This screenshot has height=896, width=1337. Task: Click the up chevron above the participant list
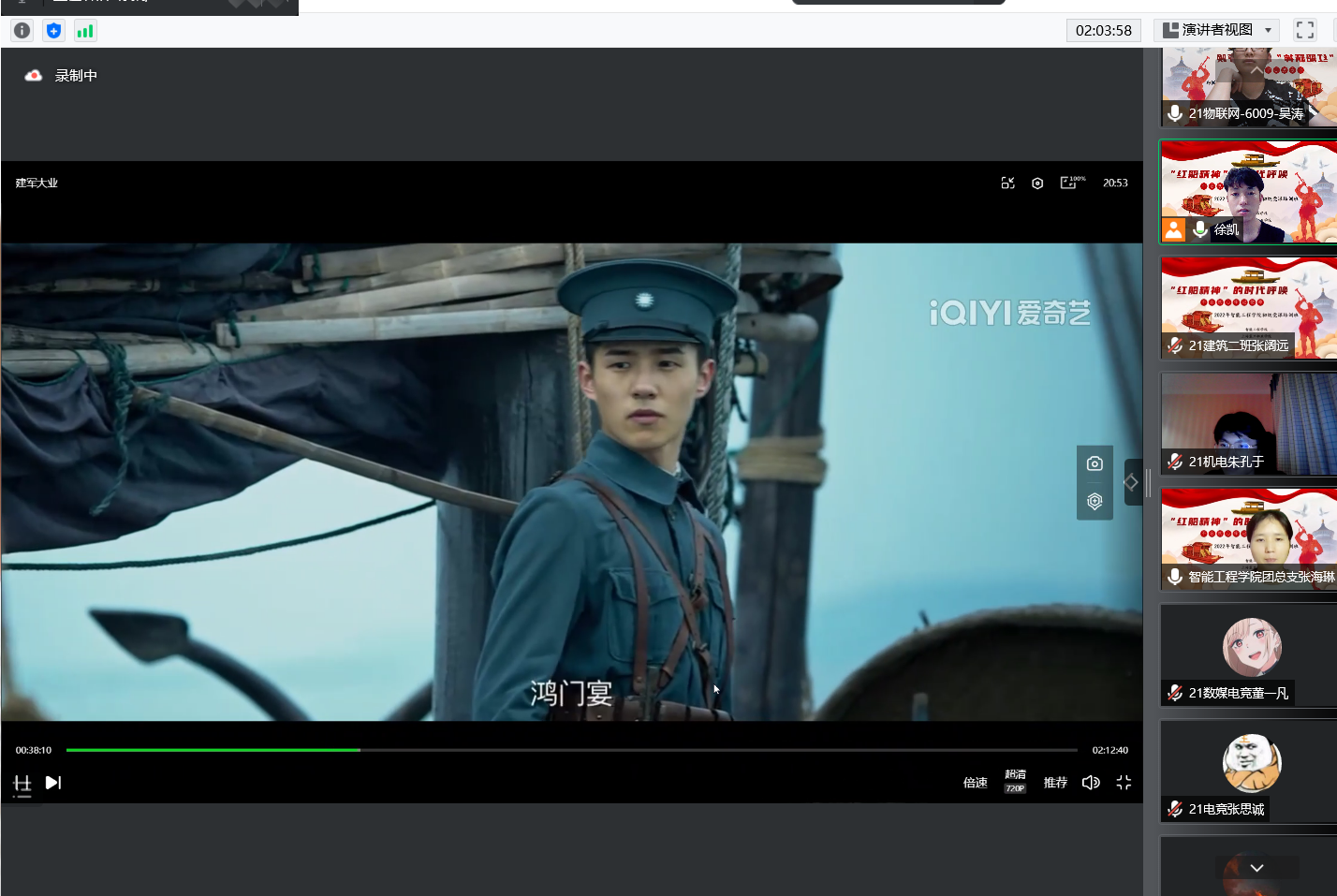click(x=1256, y=69)
